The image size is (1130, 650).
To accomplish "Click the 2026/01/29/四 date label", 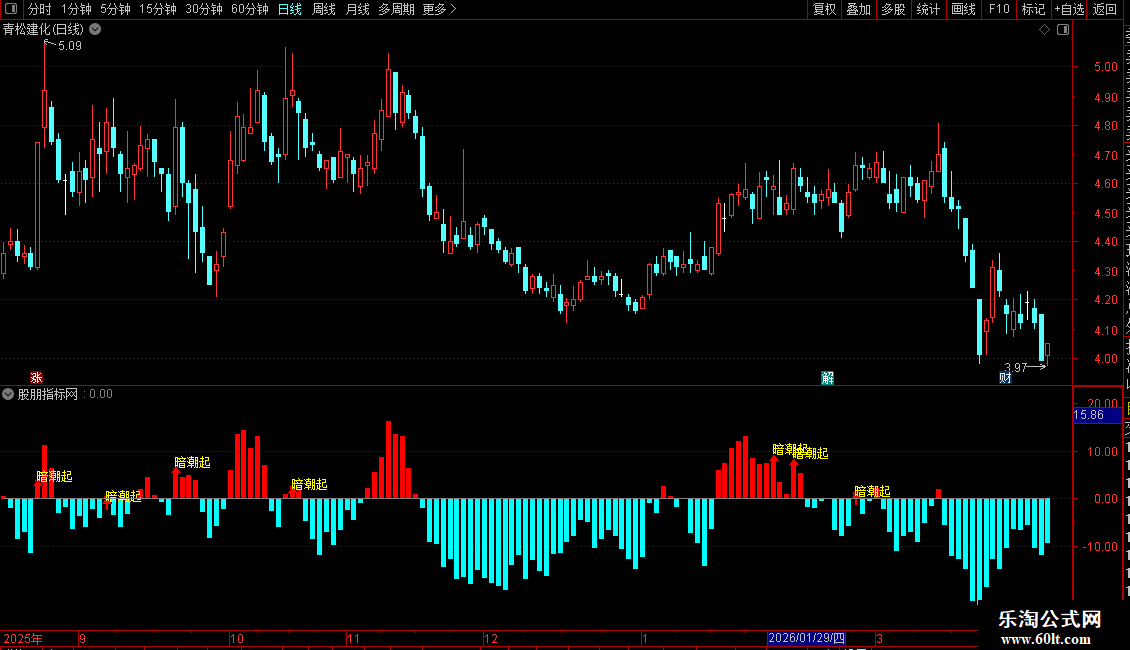I will click(x=806, y=638).
